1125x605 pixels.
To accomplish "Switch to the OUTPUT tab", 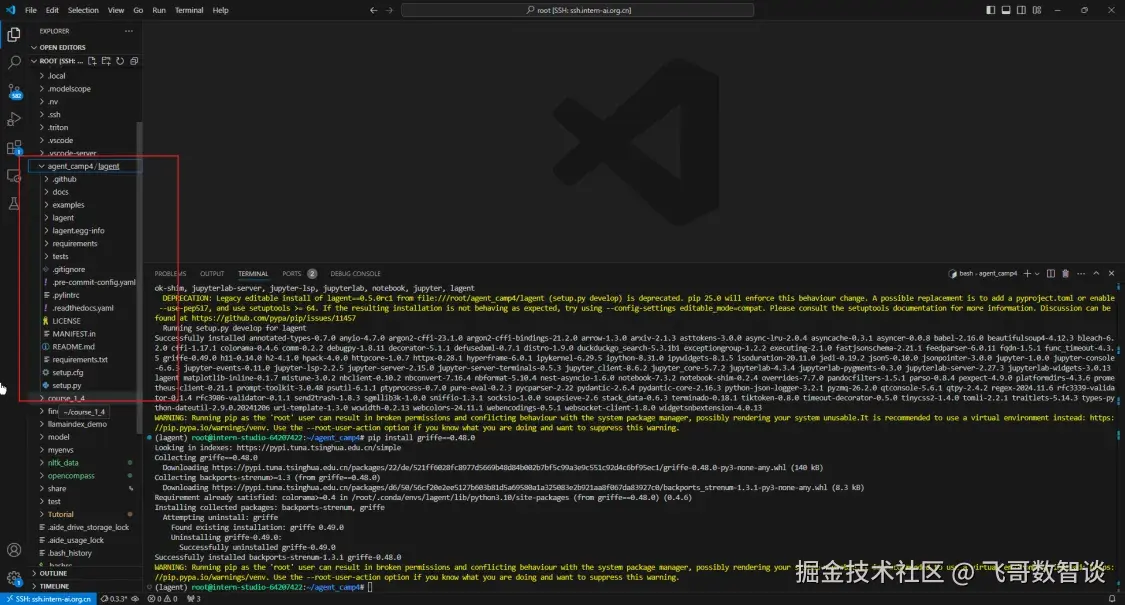I will pos(212,273).
